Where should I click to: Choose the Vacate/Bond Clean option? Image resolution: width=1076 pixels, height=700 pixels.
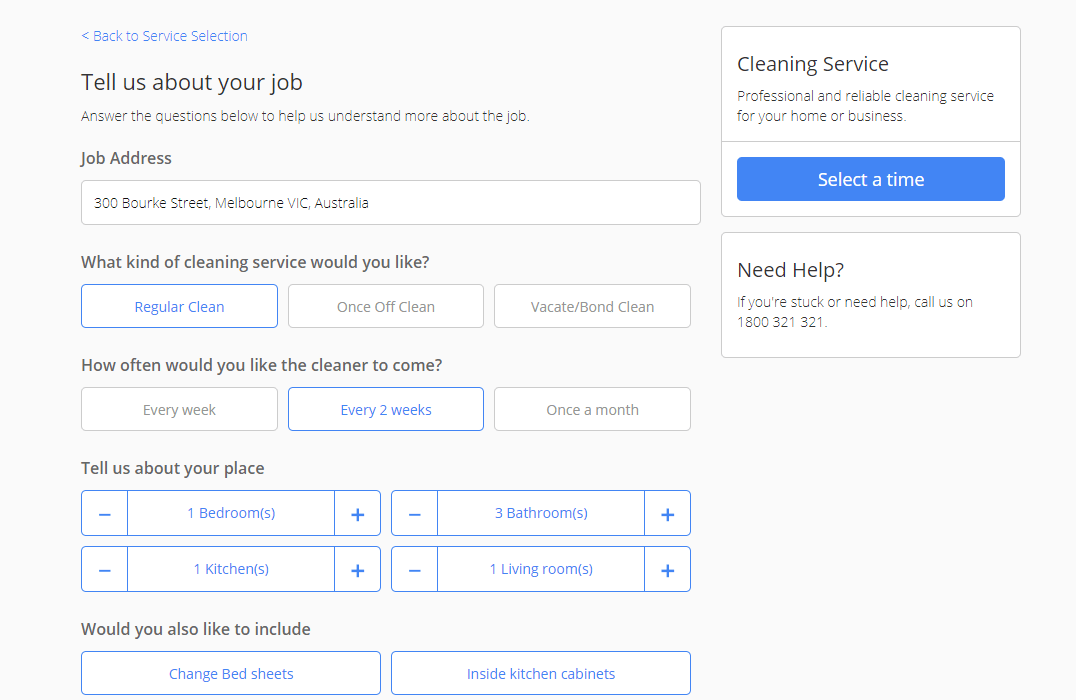click(x=591, y=306)
